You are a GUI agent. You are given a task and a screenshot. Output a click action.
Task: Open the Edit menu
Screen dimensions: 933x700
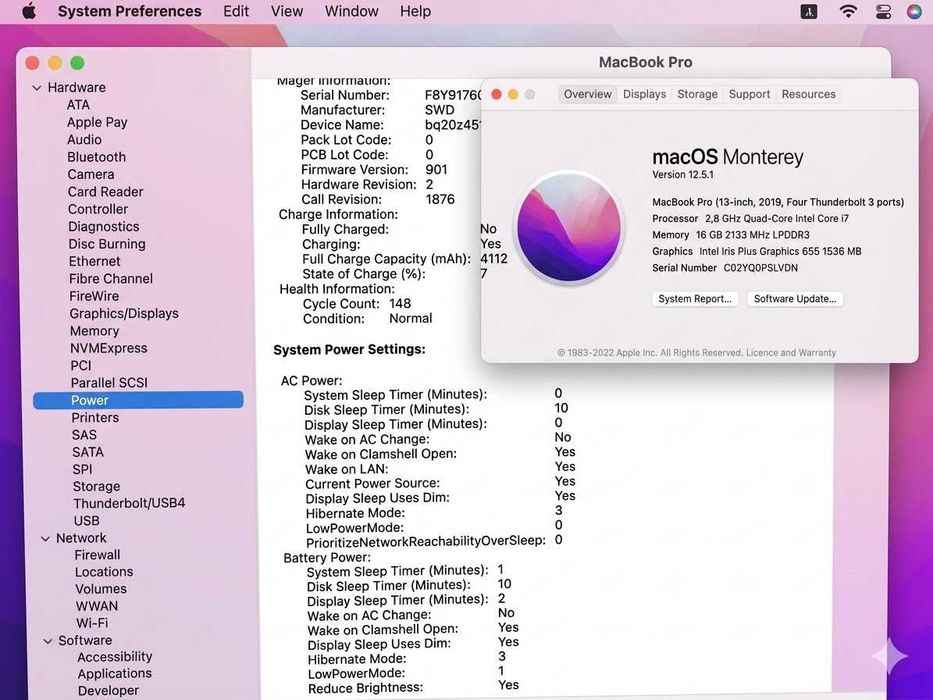(x=236, y=11)
